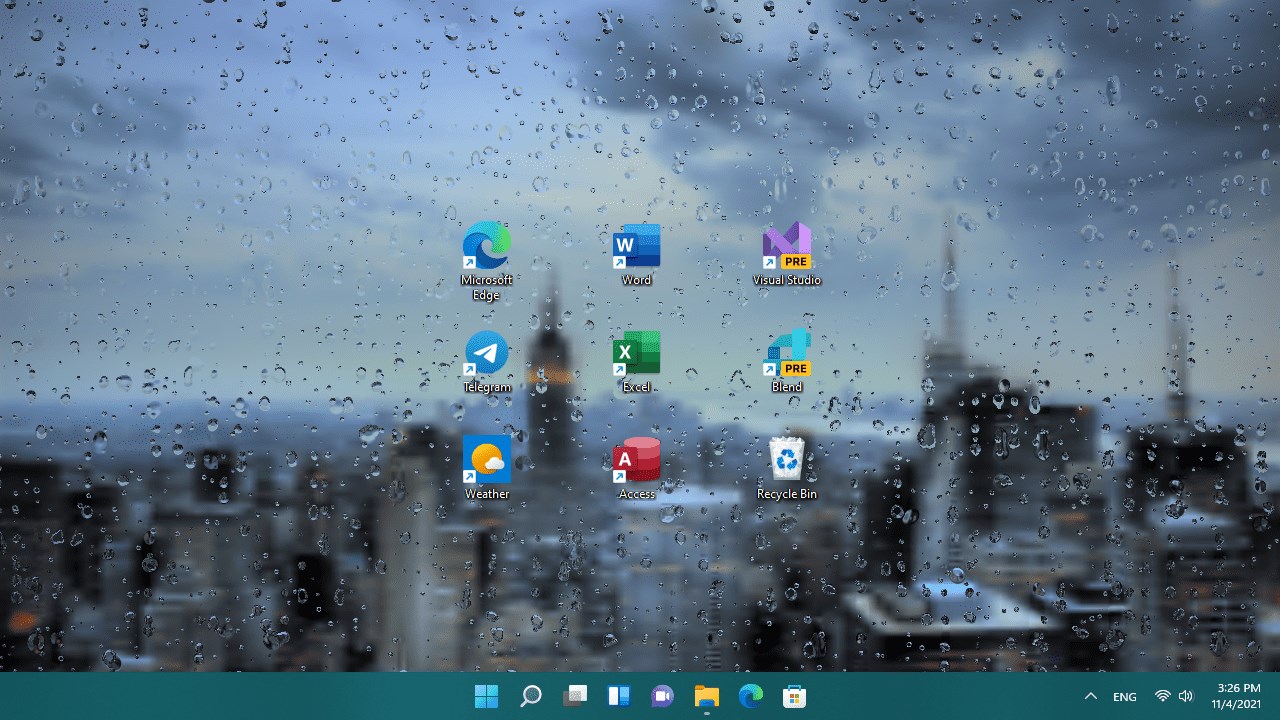Open Search from the taskbar
This screenshot has width=1280, height=720.
tap(531, 696)
